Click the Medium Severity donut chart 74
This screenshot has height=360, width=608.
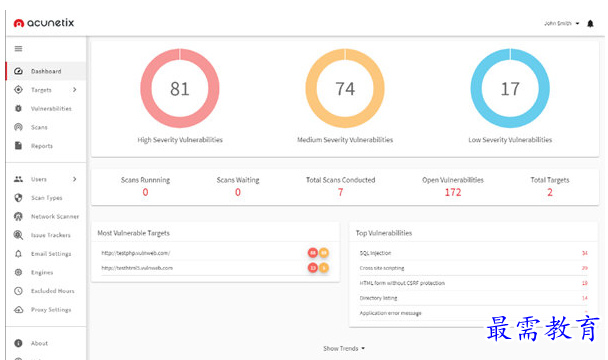coord(345,88)
